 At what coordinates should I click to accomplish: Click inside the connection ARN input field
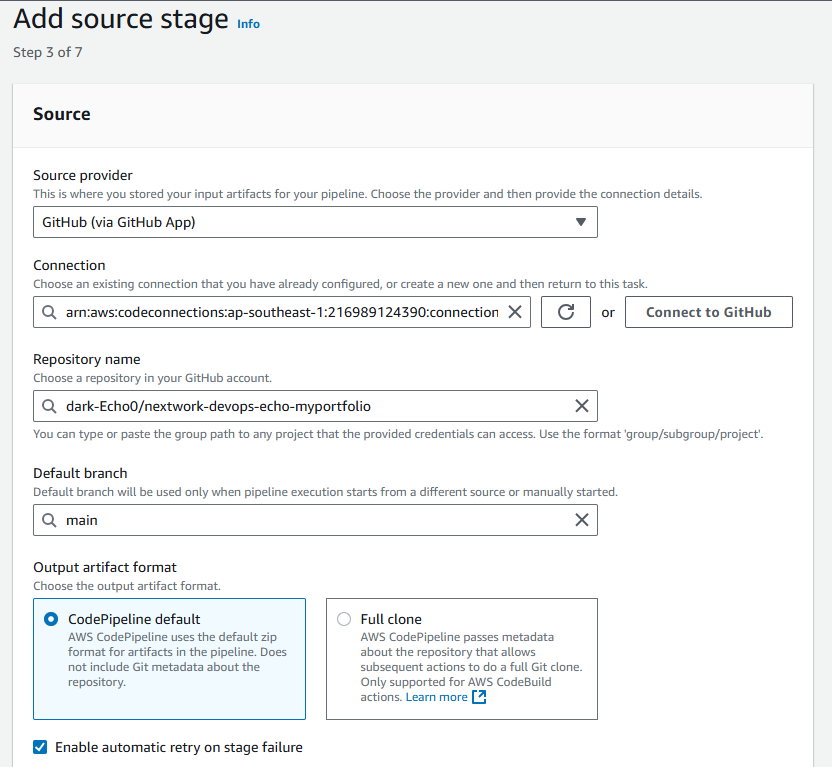pos(282,312)
